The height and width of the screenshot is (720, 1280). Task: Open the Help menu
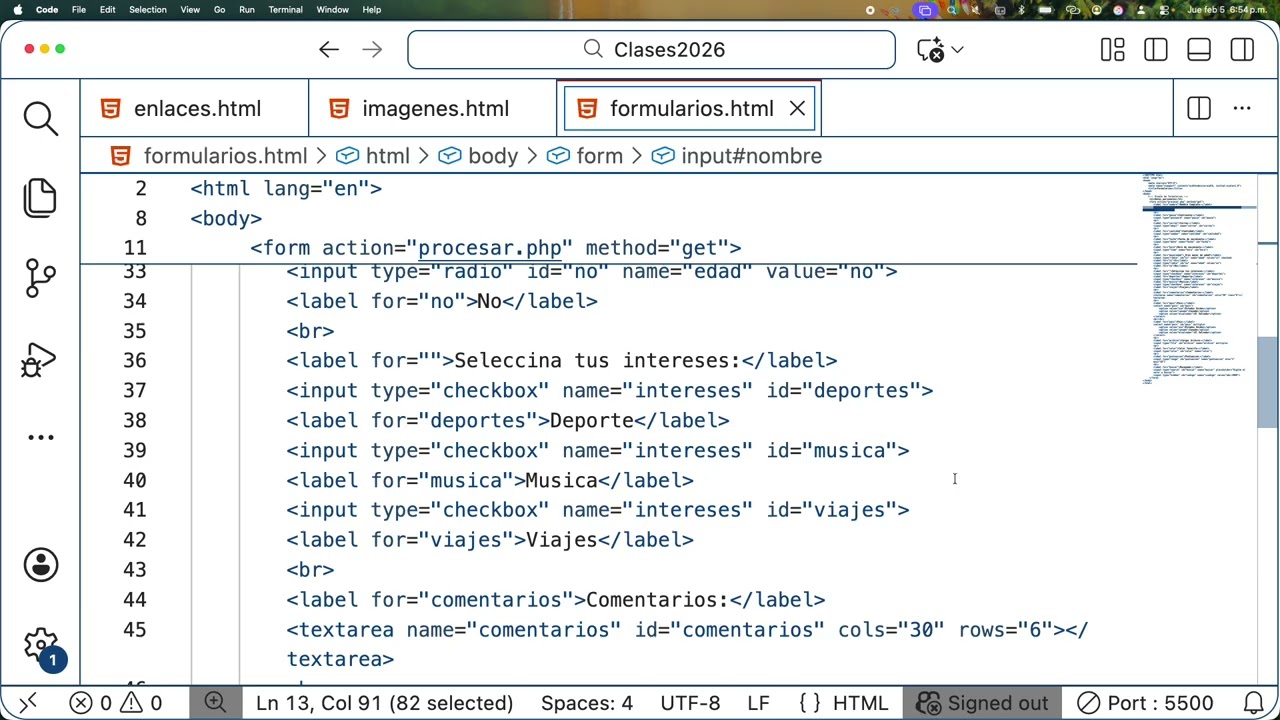pyautogui.click(x=372, y=10)
